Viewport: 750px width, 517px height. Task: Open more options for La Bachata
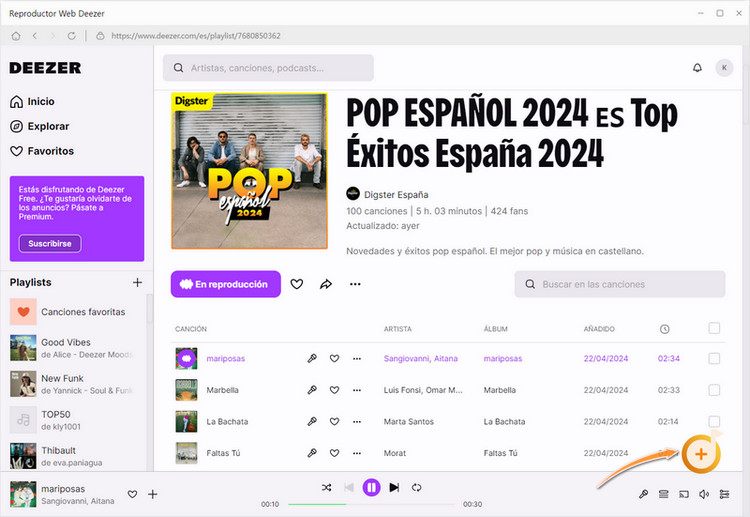click(x=357, y=421)
